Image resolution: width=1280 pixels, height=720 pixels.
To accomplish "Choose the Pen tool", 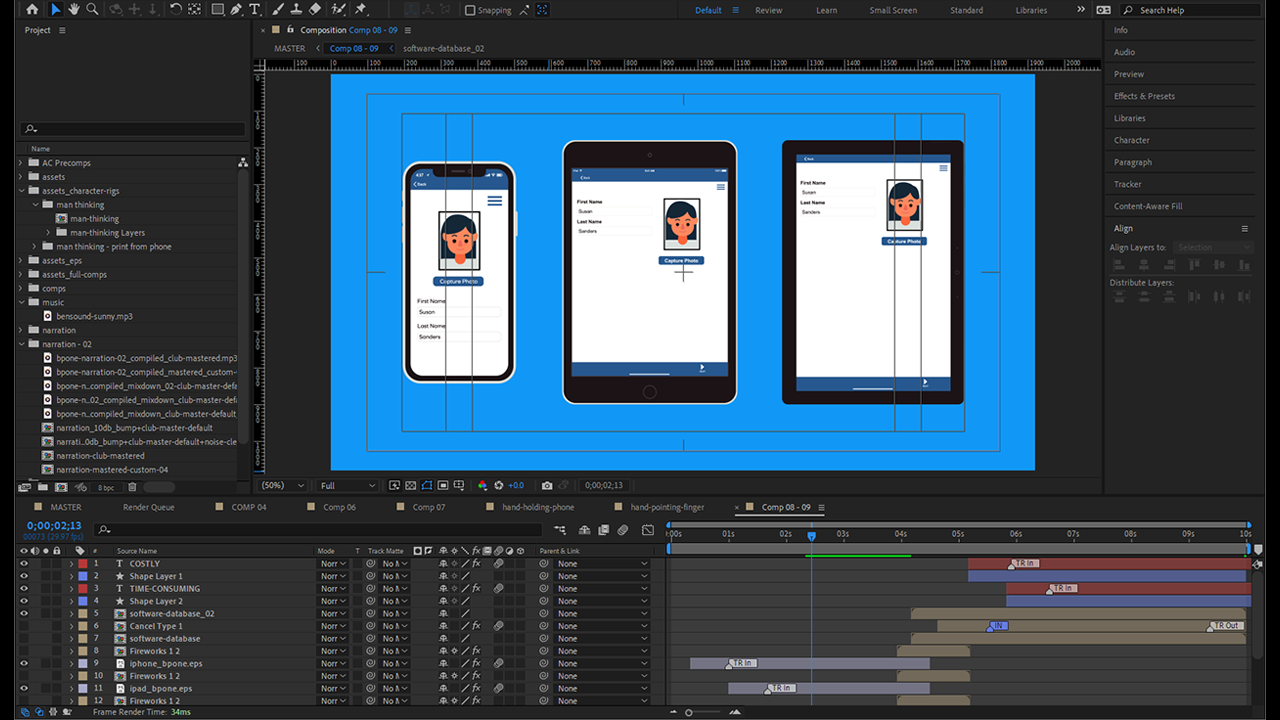I will click(x=236, y=9).
